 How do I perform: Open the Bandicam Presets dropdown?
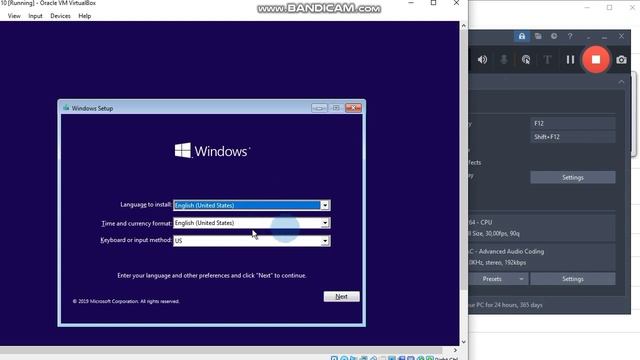click(498, 279)
